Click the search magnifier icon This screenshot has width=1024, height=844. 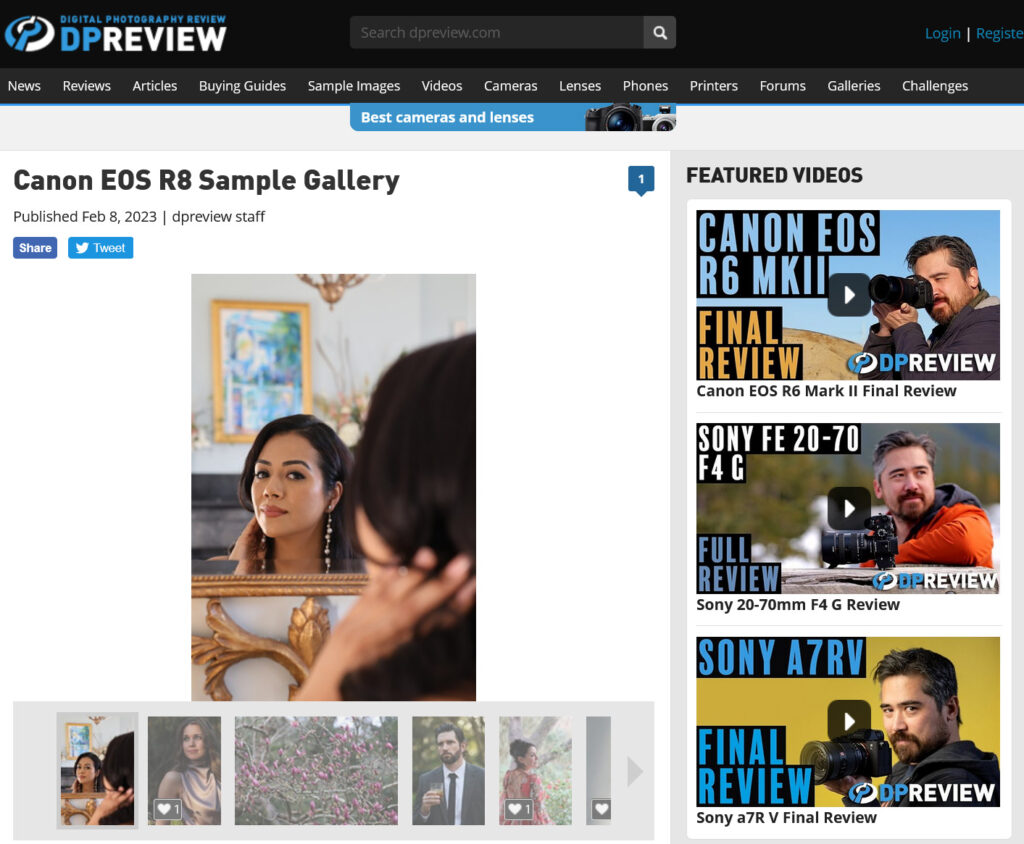[659, 33]
